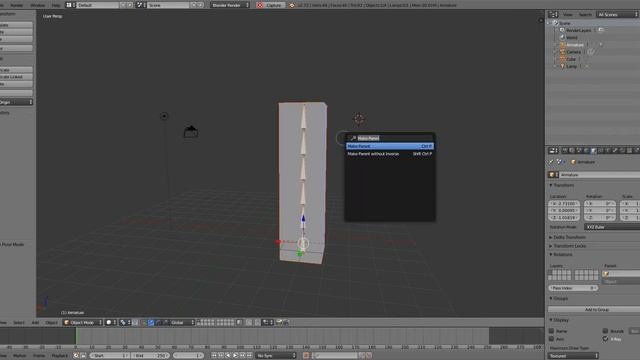Screen dimensions: 640x360
Task: Choose Make Parent without Inverse entry
Action: (390, 154)
